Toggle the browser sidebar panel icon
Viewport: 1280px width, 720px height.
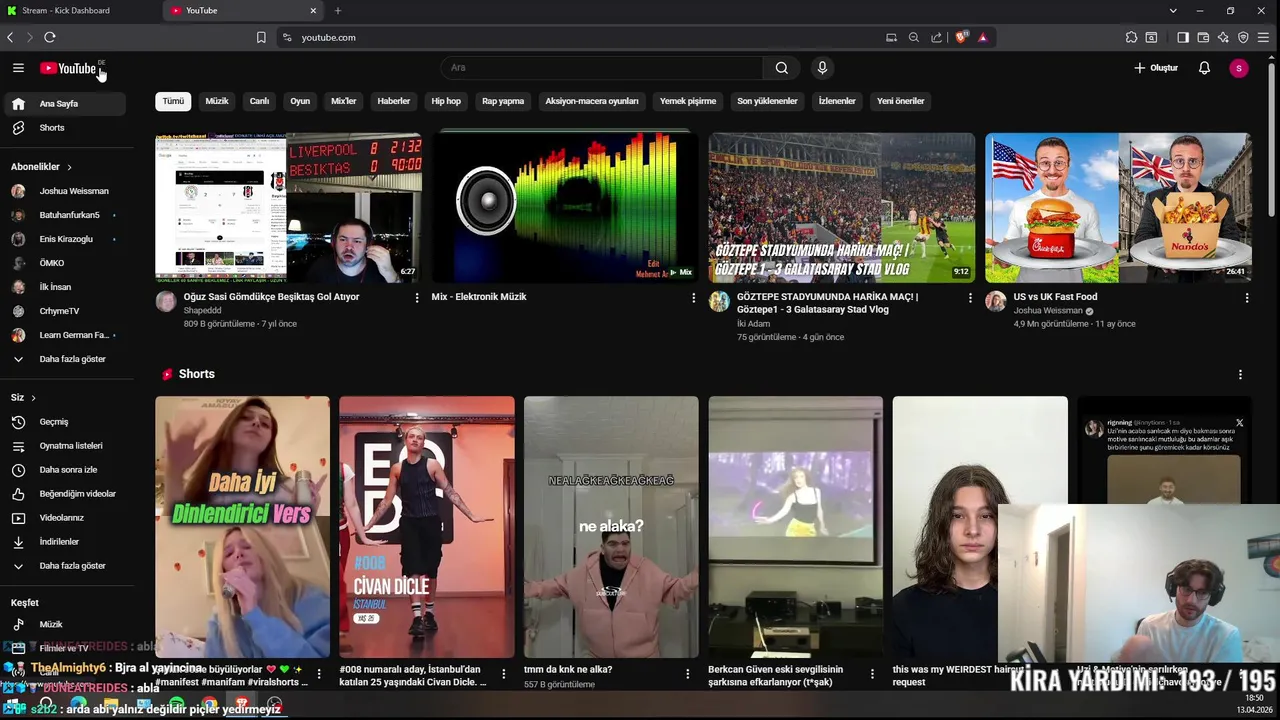click(x=1183, y=37)
